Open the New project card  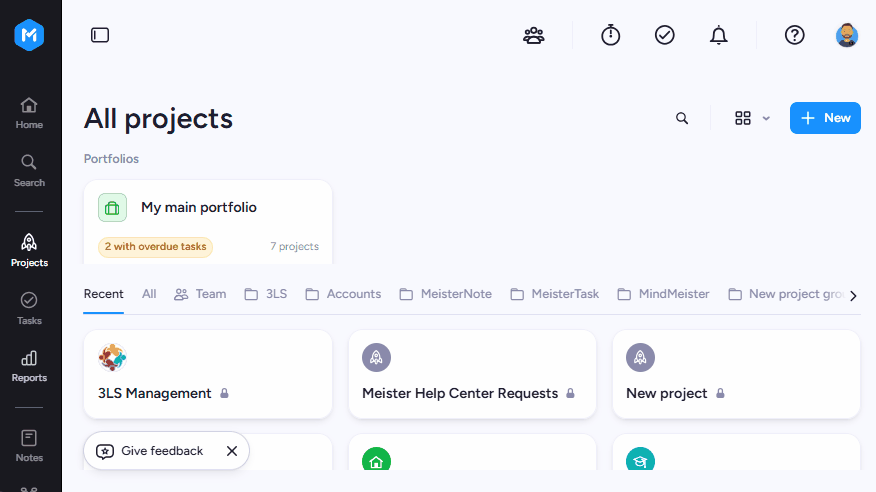pos(736,374)
